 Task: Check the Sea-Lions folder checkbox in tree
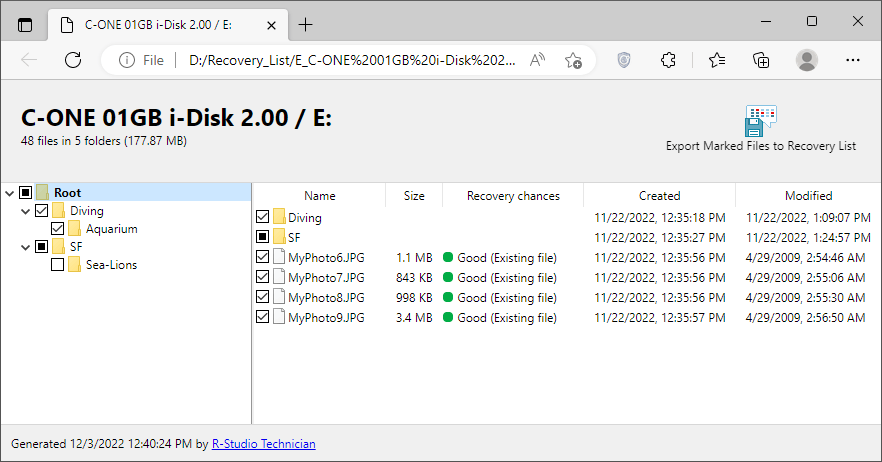click(x=57, y=265)
